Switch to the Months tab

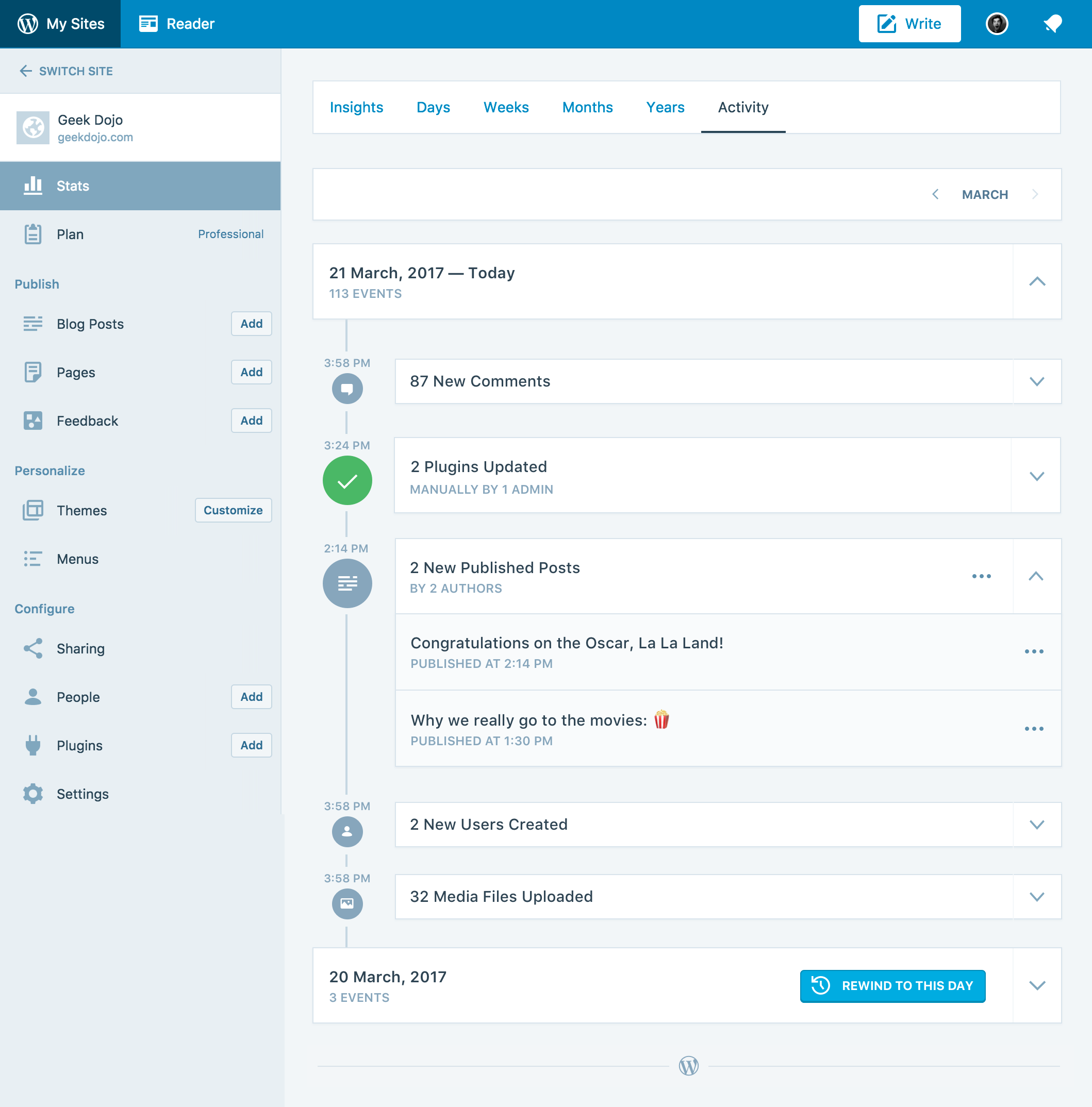[x=587, y=107]
